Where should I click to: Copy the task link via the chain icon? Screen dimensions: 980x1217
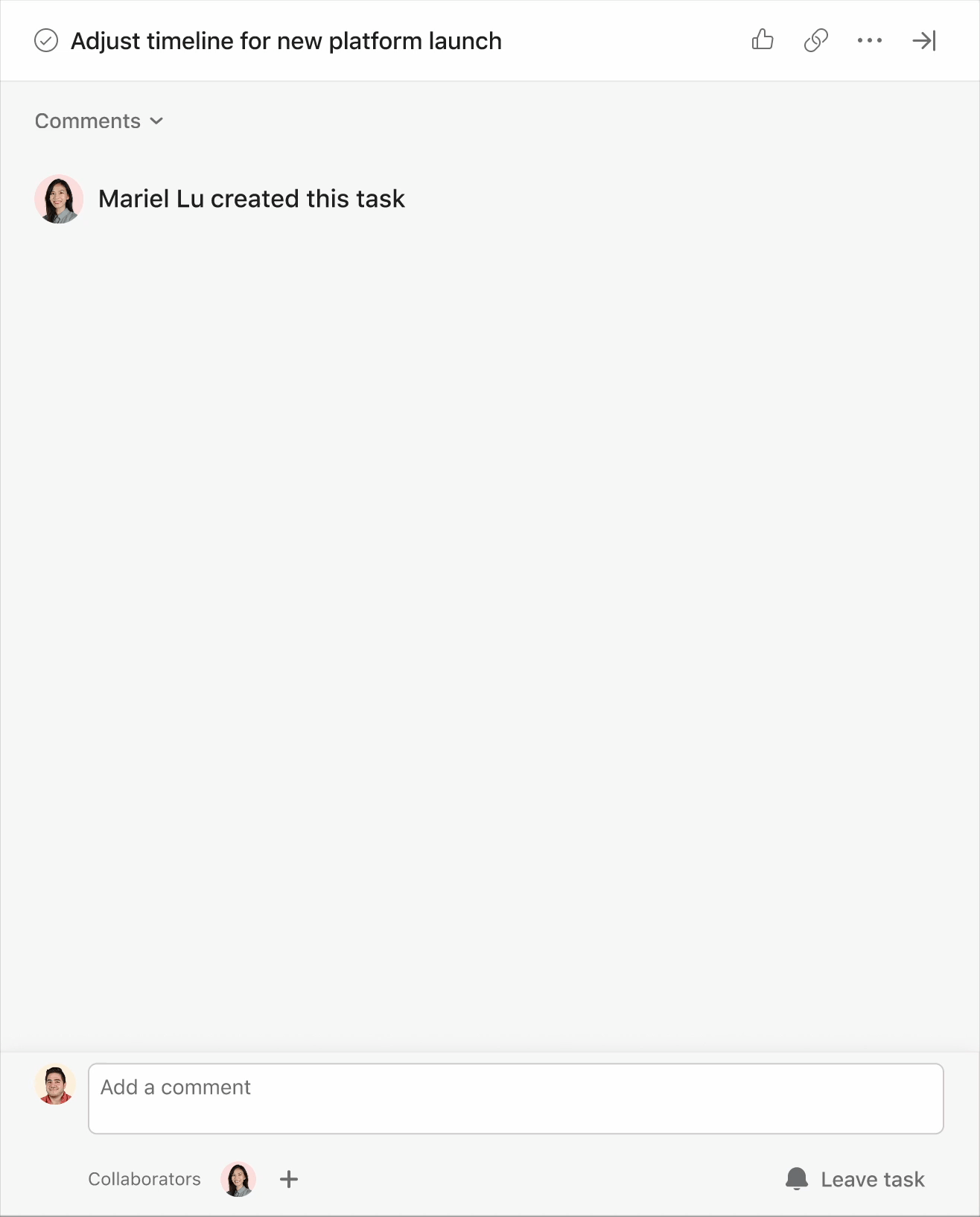(x=816, y=40)
